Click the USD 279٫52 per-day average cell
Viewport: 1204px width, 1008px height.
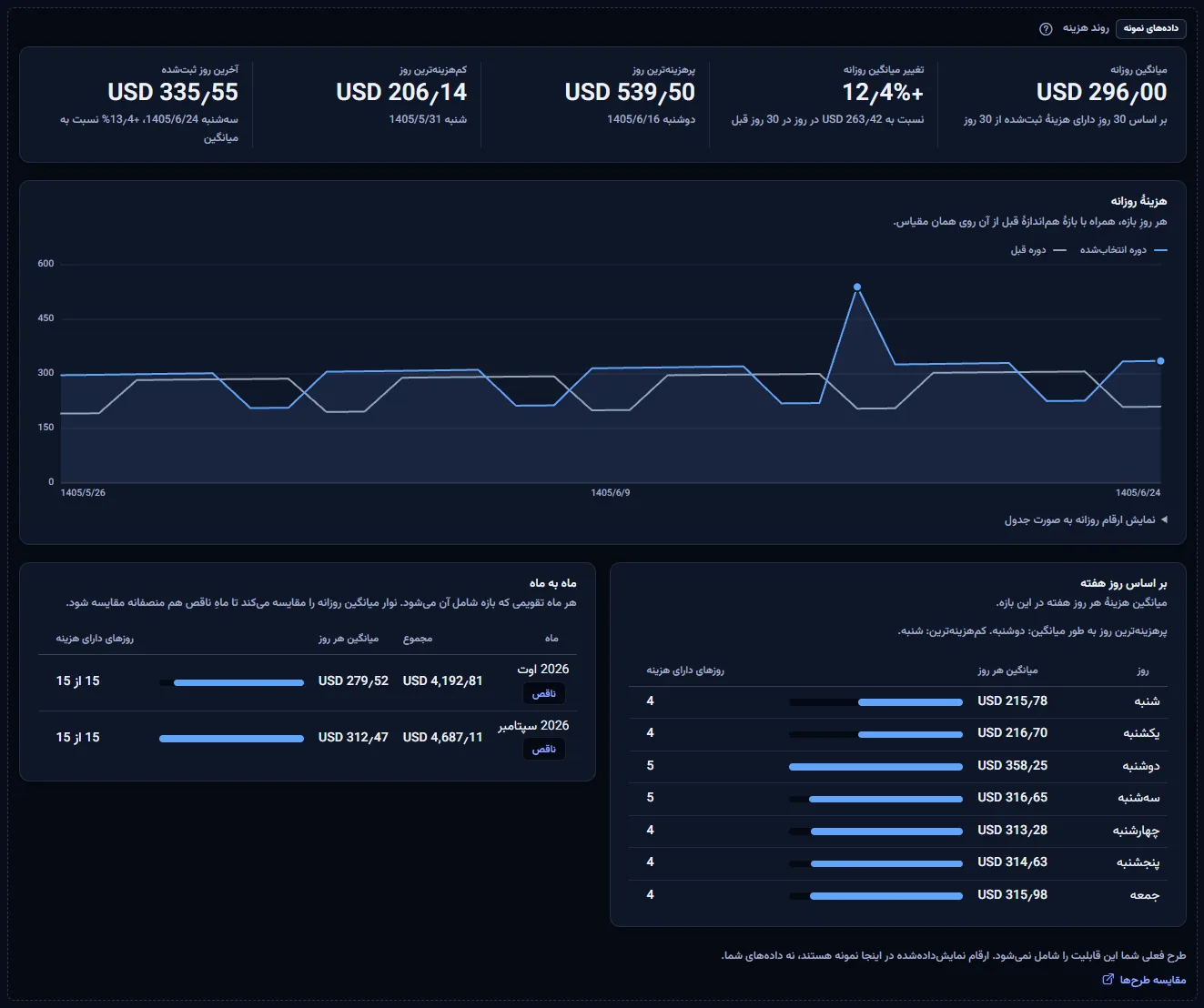pyautogui.click(x=353, y=680)
